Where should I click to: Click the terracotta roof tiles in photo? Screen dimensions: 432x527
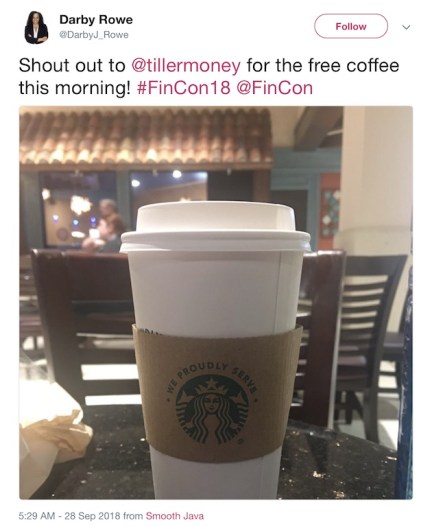145,136
